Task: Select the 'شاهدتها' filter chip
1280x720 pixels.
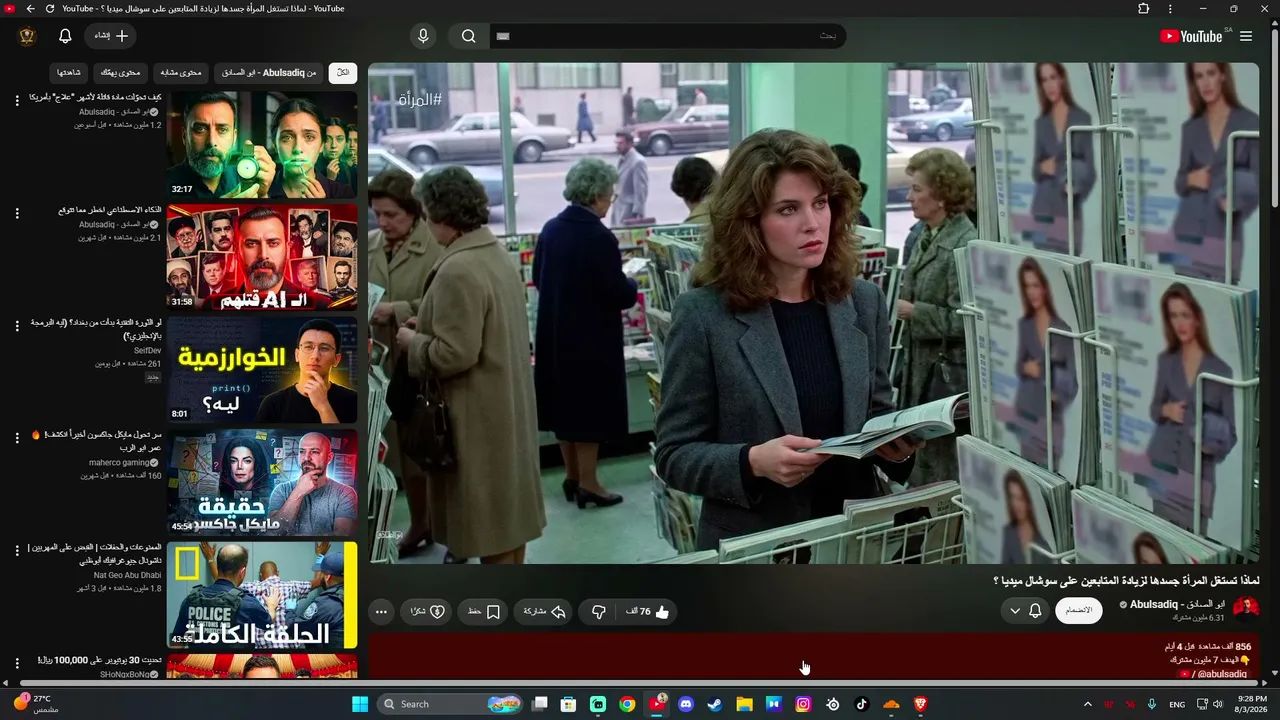Action: coord(69,73)
